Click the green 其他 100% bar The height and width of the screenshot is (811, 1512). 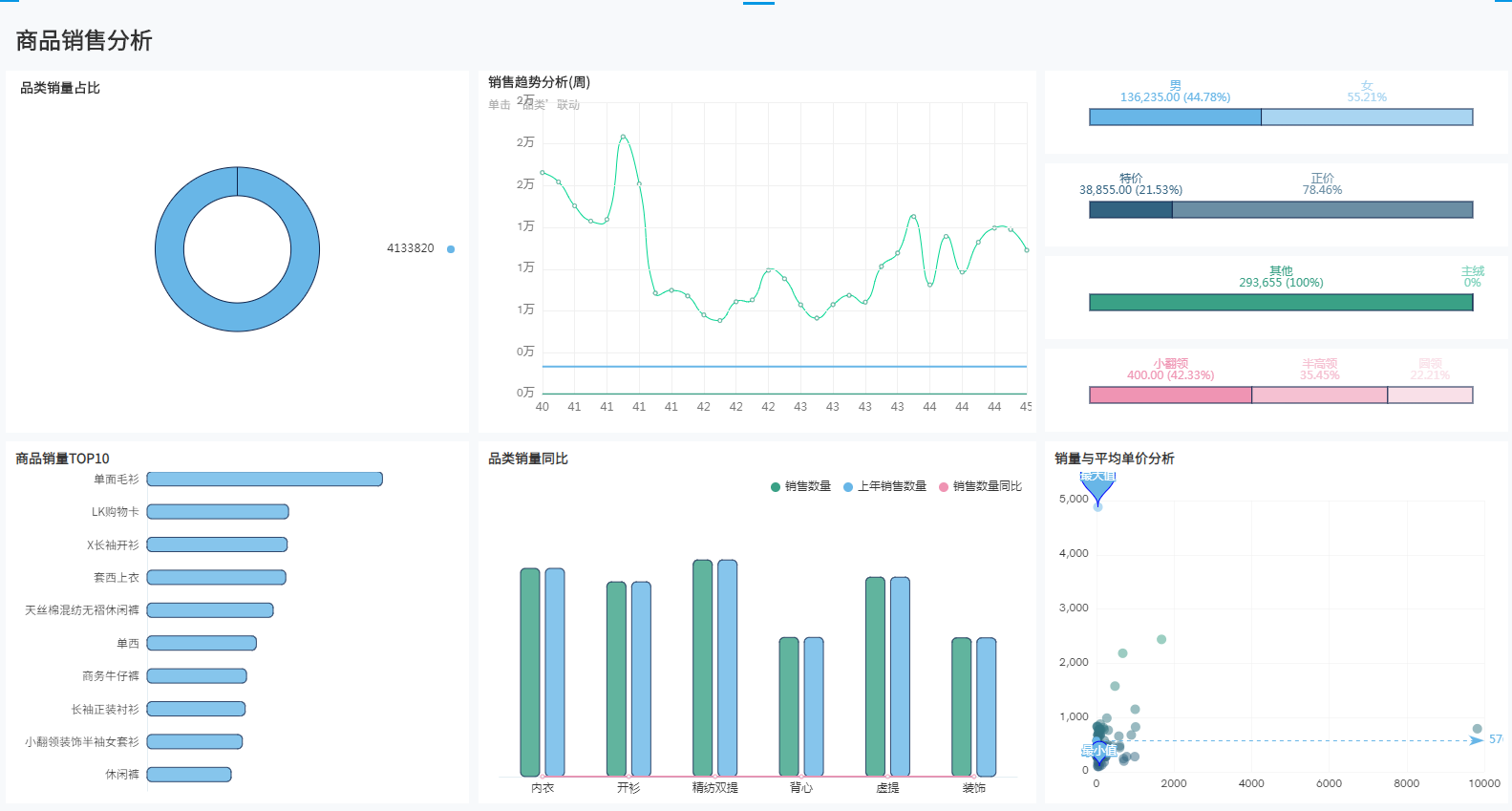coord(1280,303)
